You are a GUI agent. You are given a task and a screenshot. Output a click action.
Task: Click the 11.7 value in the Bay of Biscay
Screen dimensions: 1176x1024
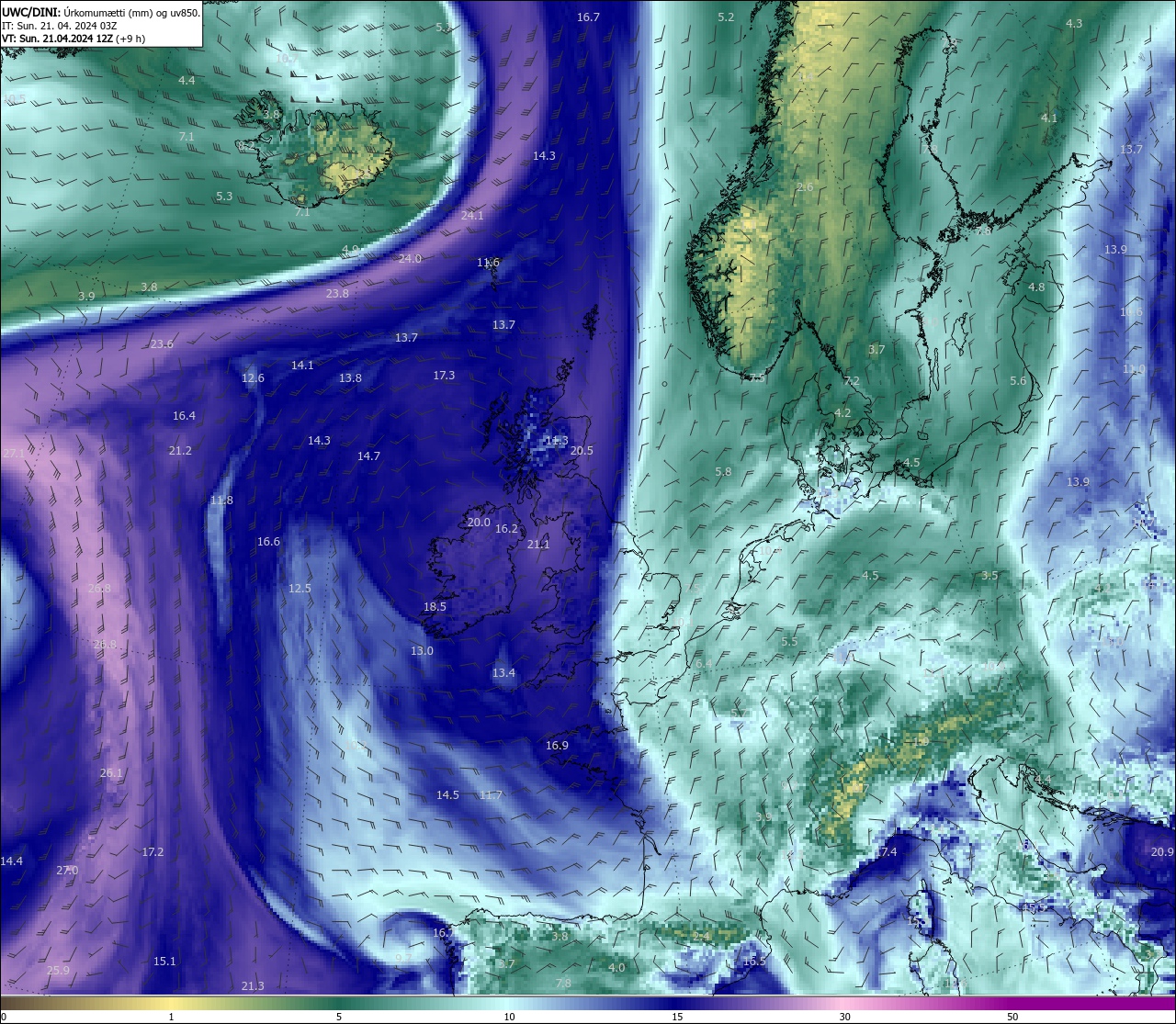(x=491, y=795)
